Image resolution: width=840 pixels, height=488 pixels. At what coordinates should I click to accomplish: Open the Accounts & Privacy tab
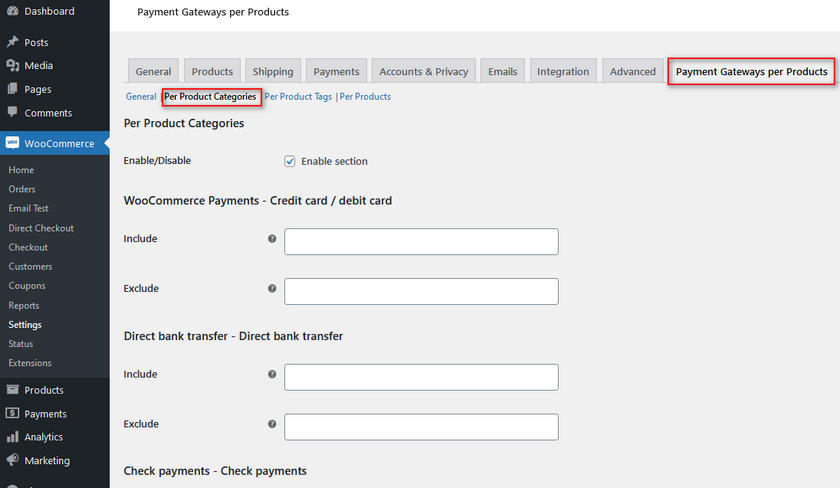click(x=424, y=71)
